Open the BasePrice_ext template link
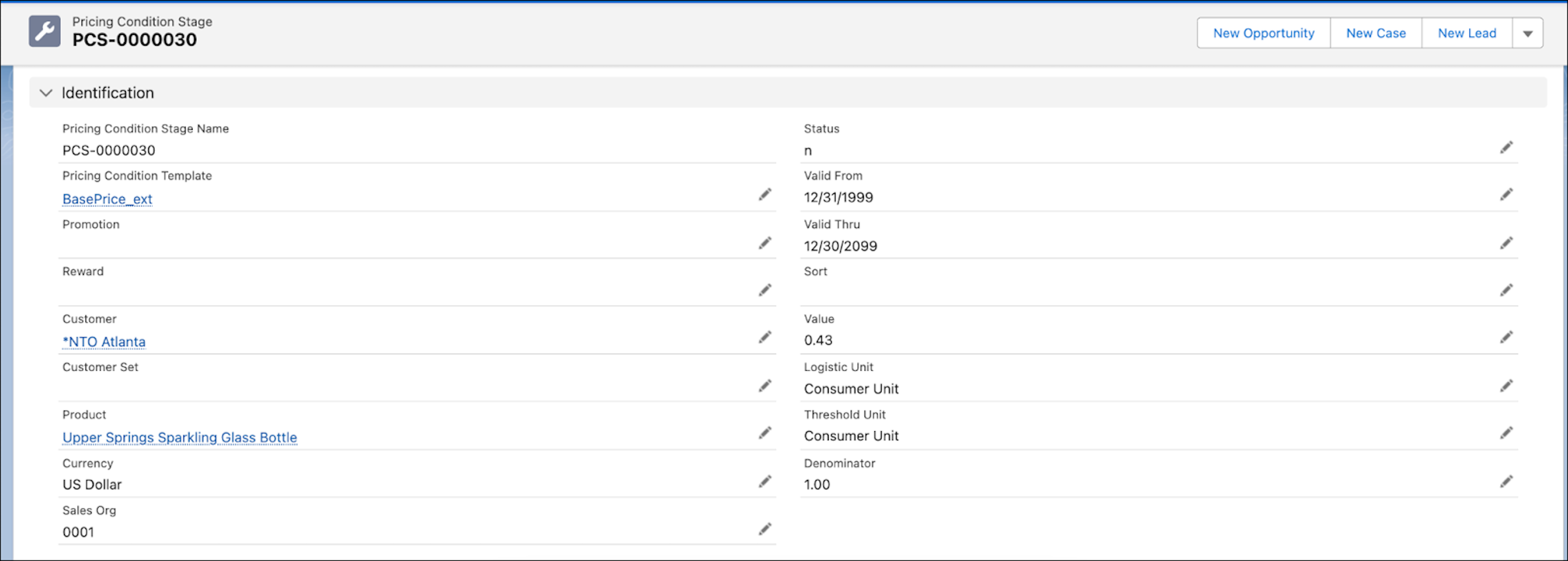Screen dimensions: 1568x561 pos(107,199)
